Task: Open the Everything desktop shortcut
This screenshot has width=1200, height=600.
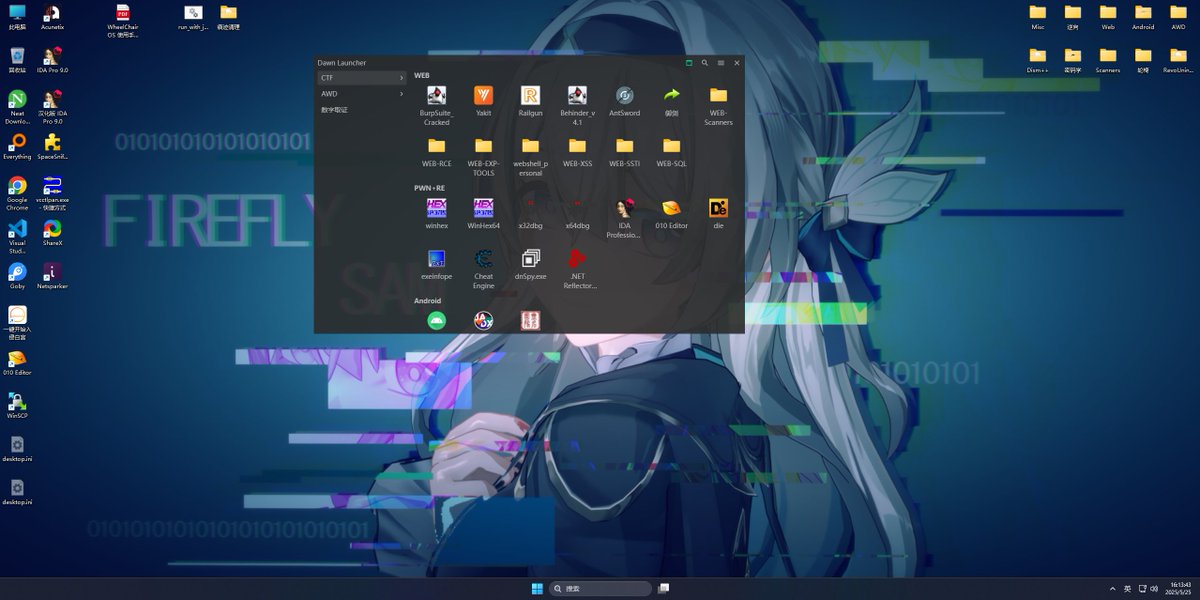Action: click(17, 146)
